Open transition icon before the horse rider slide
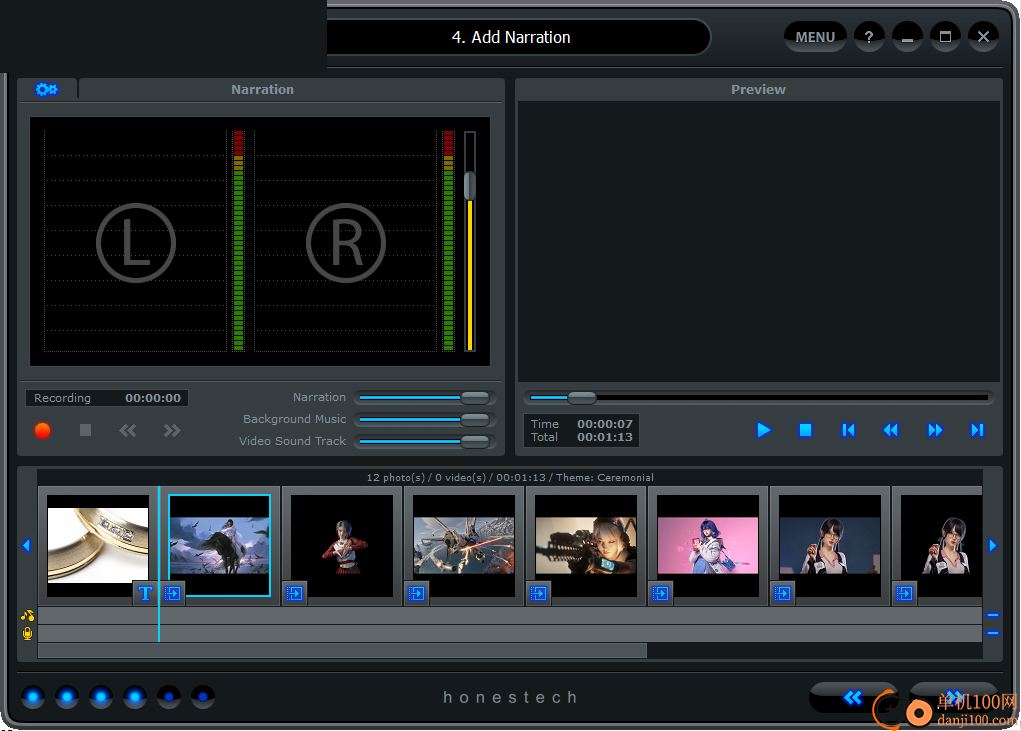 173,593
